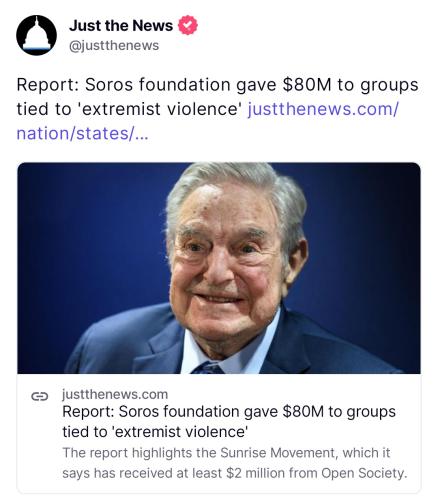Visit the @justthenews handle
This screenshot has width=438, height=500.
click(x=114, y=46)
